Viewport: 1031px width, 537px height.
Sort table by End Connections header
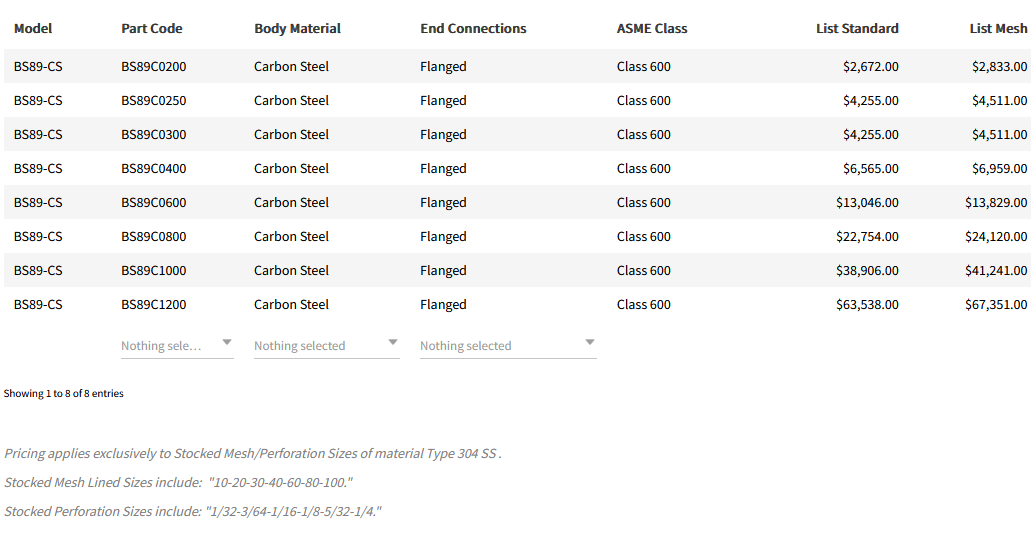tap(473, 29)
